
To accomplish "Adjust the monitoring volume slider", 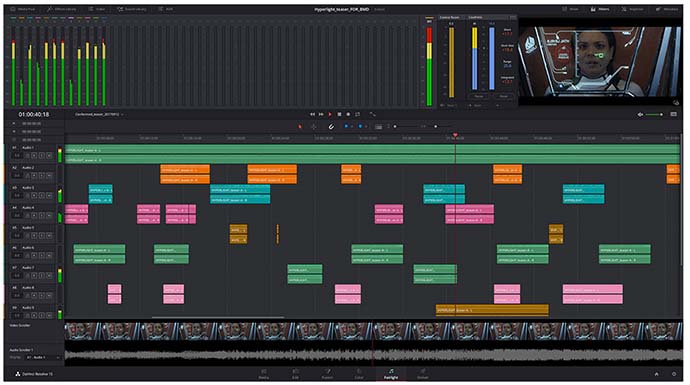I will [x=654, y=114].
